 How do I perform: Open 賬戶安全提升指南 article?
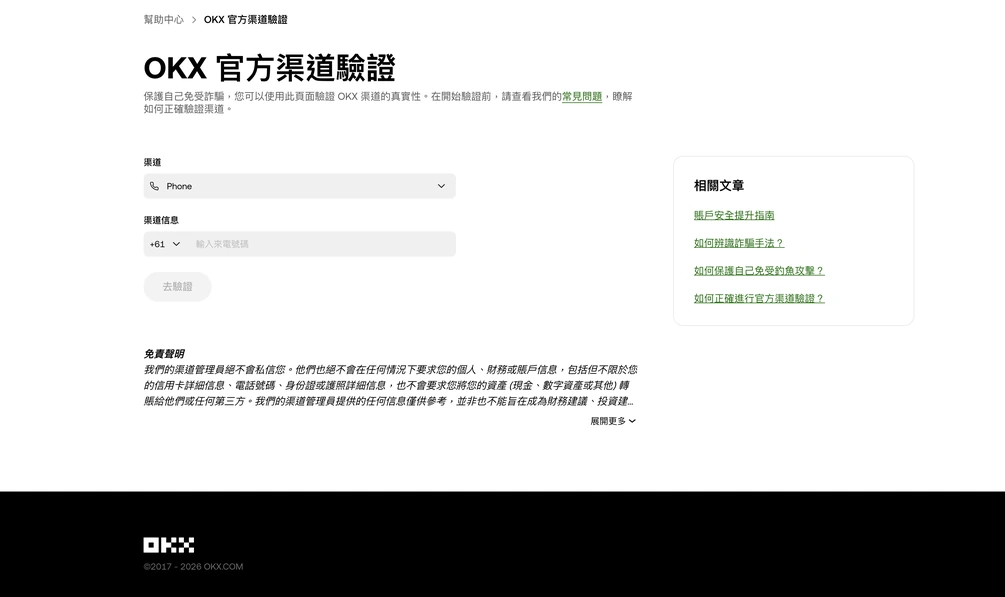[734, 215]
